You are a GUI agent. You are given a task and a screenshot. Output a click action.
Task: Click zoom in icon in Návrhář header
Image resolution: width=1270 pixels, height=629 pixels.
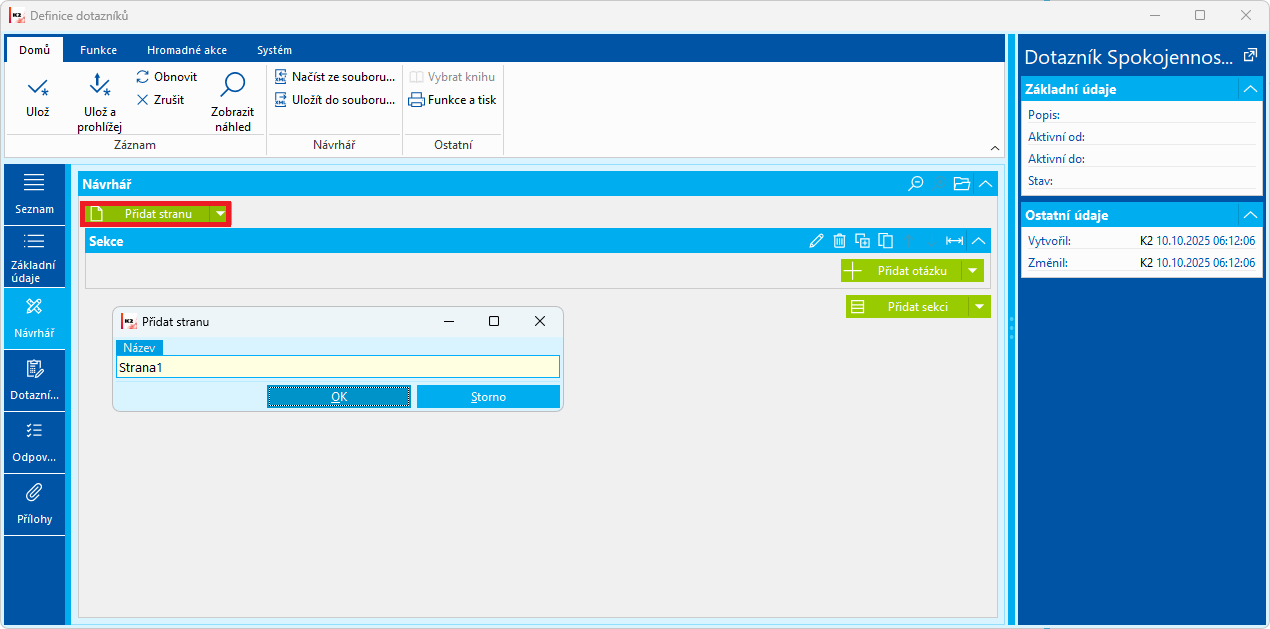tap(939, 184)
